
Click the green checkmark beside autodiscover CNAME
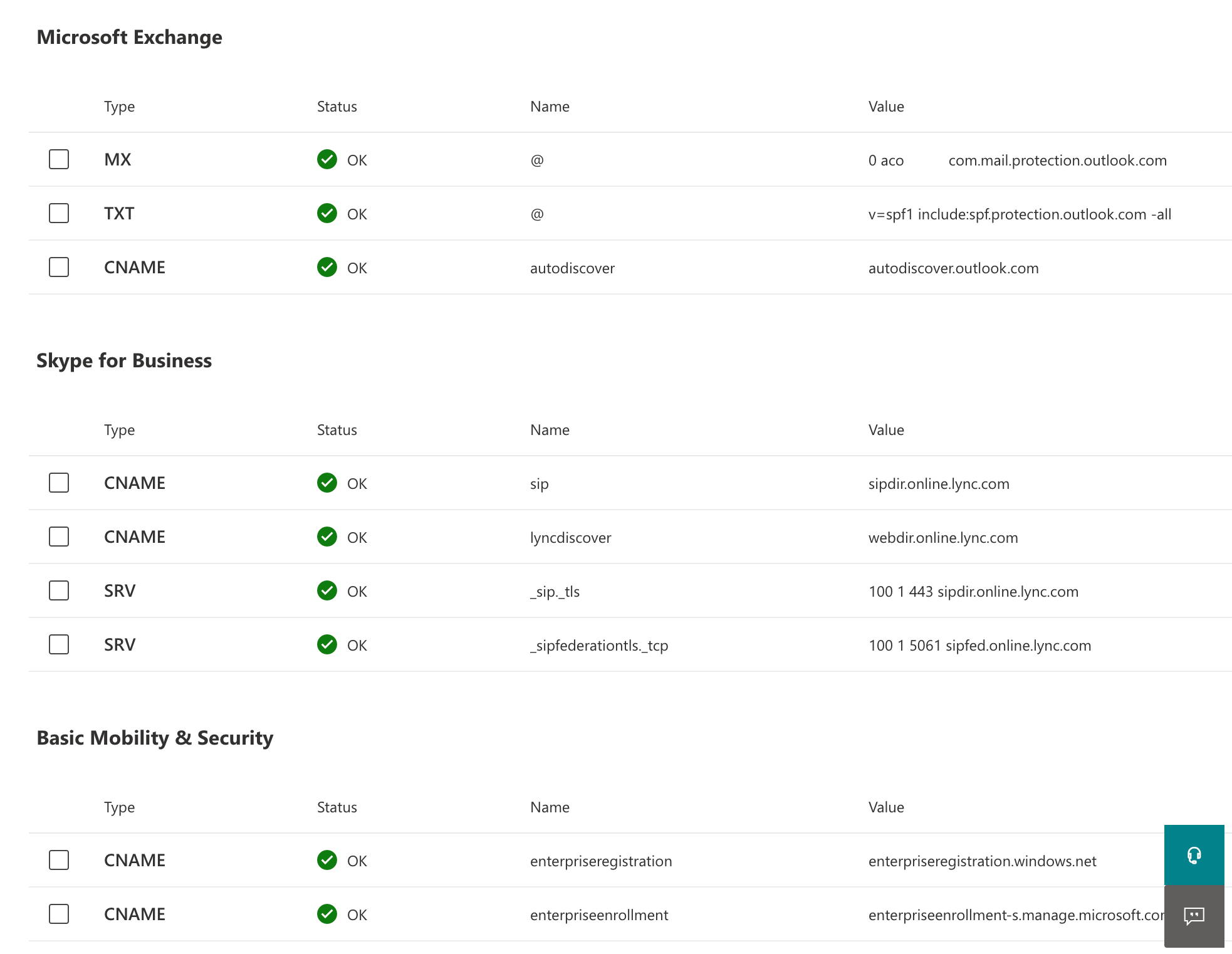point(327,268)
